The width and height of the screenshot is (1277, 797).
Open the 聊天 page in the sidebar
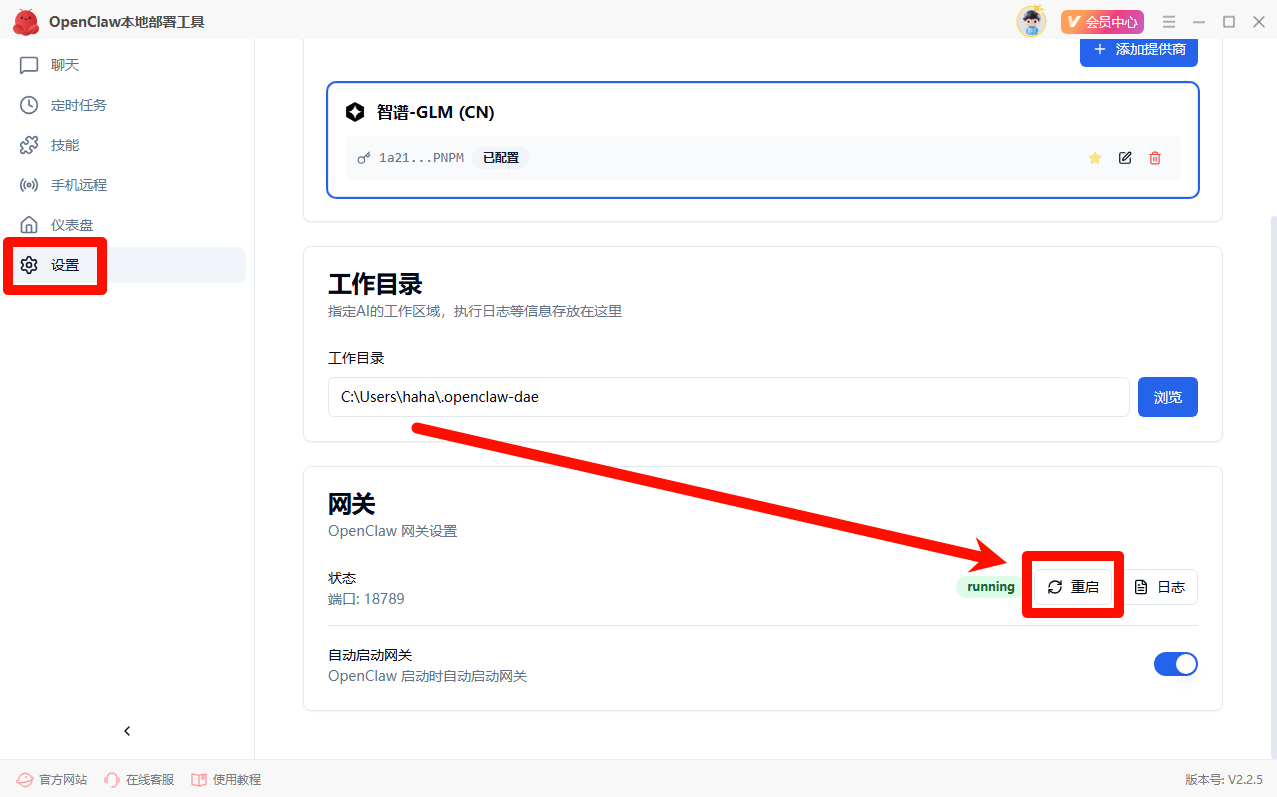pos(64,65)
